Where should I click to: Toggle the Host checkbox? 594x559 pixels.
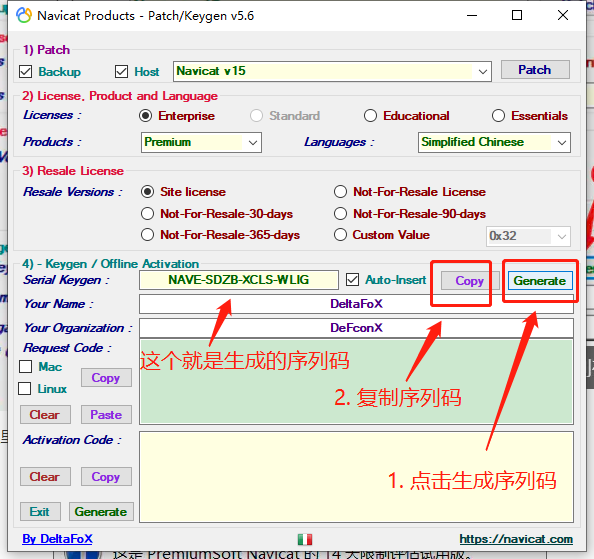point(121,71)
